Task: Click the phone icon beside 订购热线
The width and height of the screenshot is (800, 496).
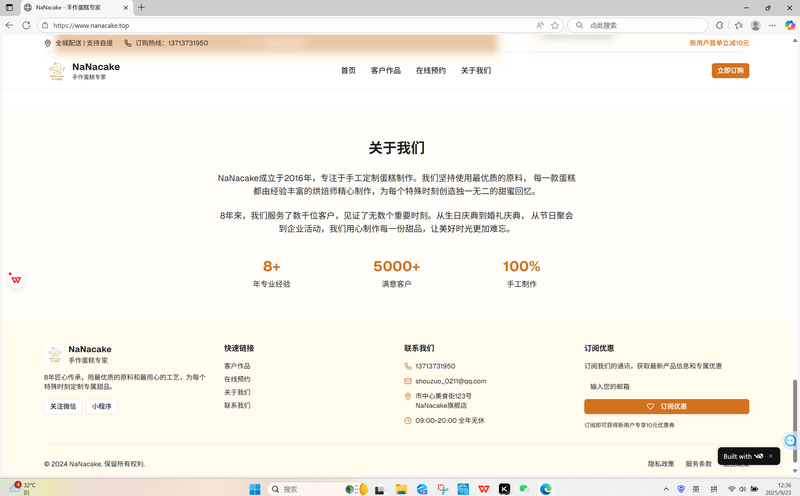Action: [x=128, y=43]
